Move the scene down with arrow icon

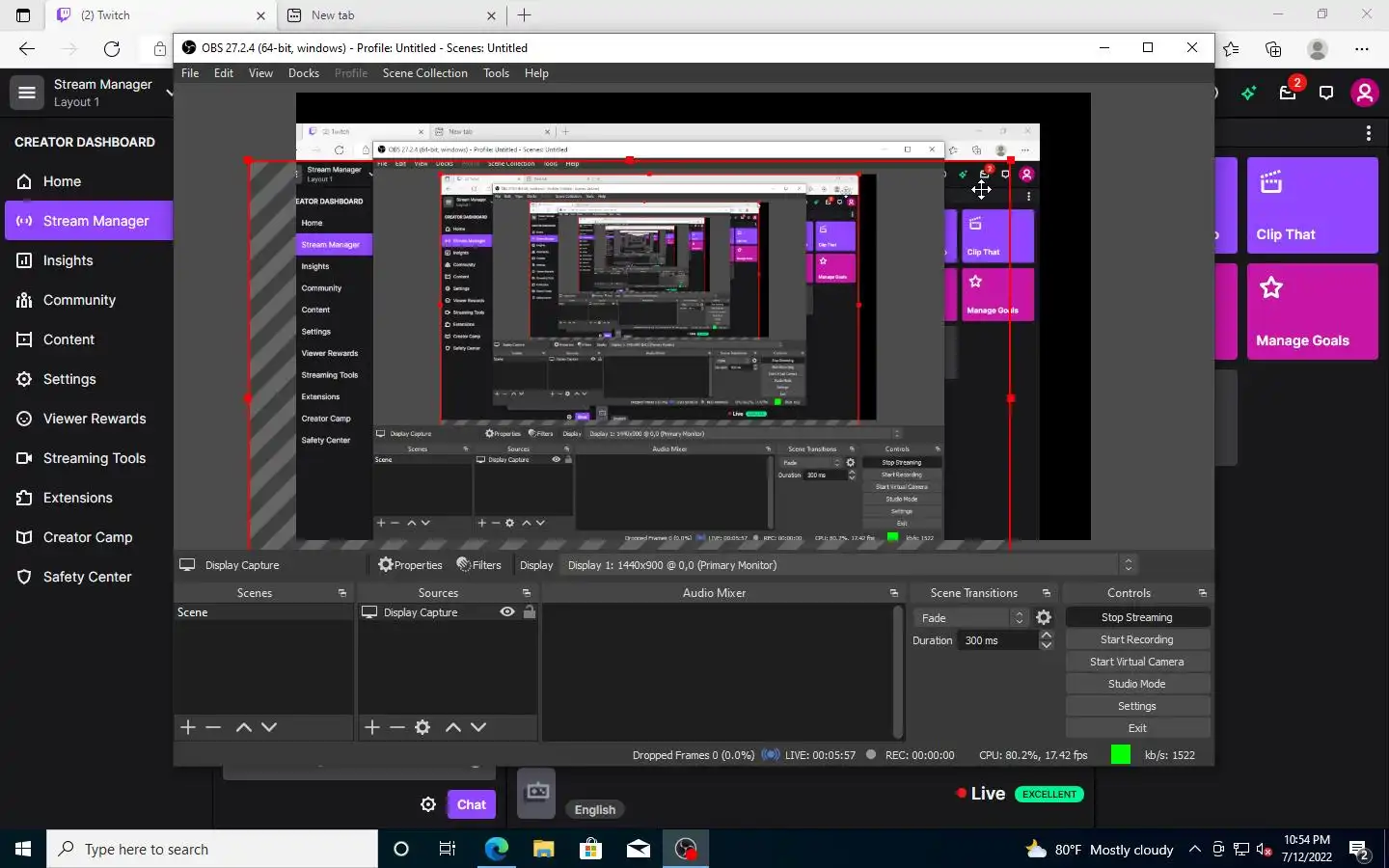[269, 727]
